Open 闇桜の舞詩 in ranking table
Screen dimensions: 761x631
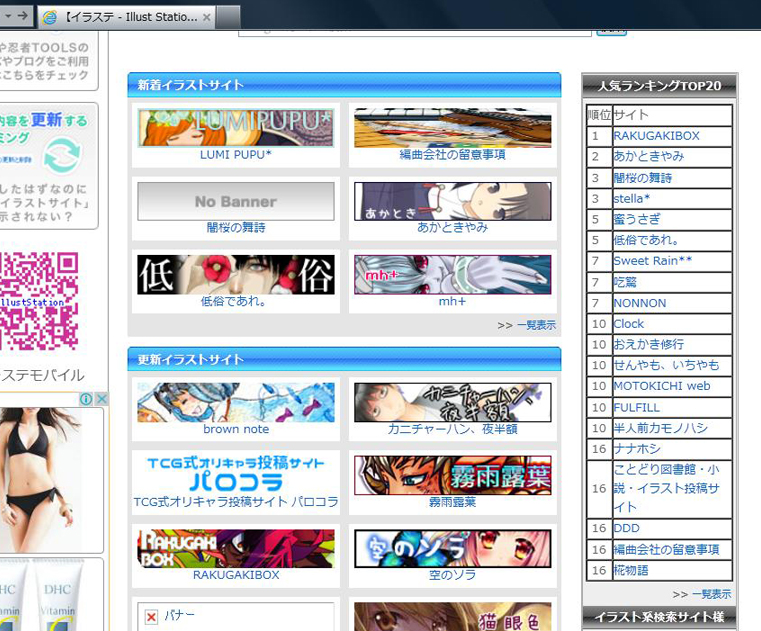(643, 178)
